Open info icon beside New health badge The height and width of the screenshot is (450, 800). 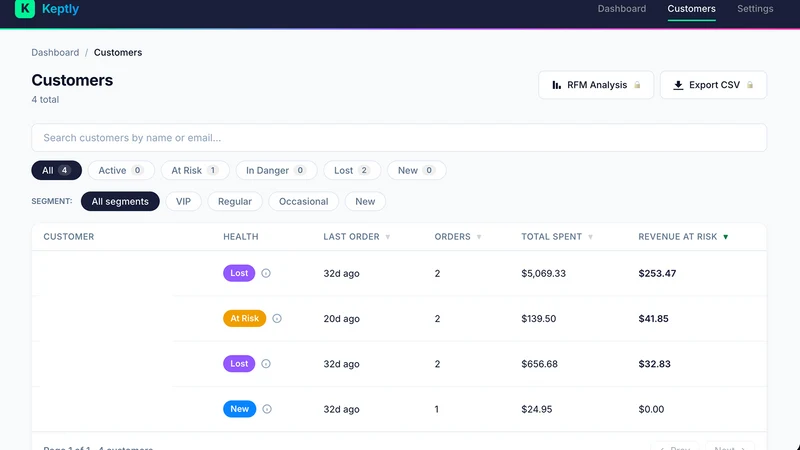pos(267,409)
